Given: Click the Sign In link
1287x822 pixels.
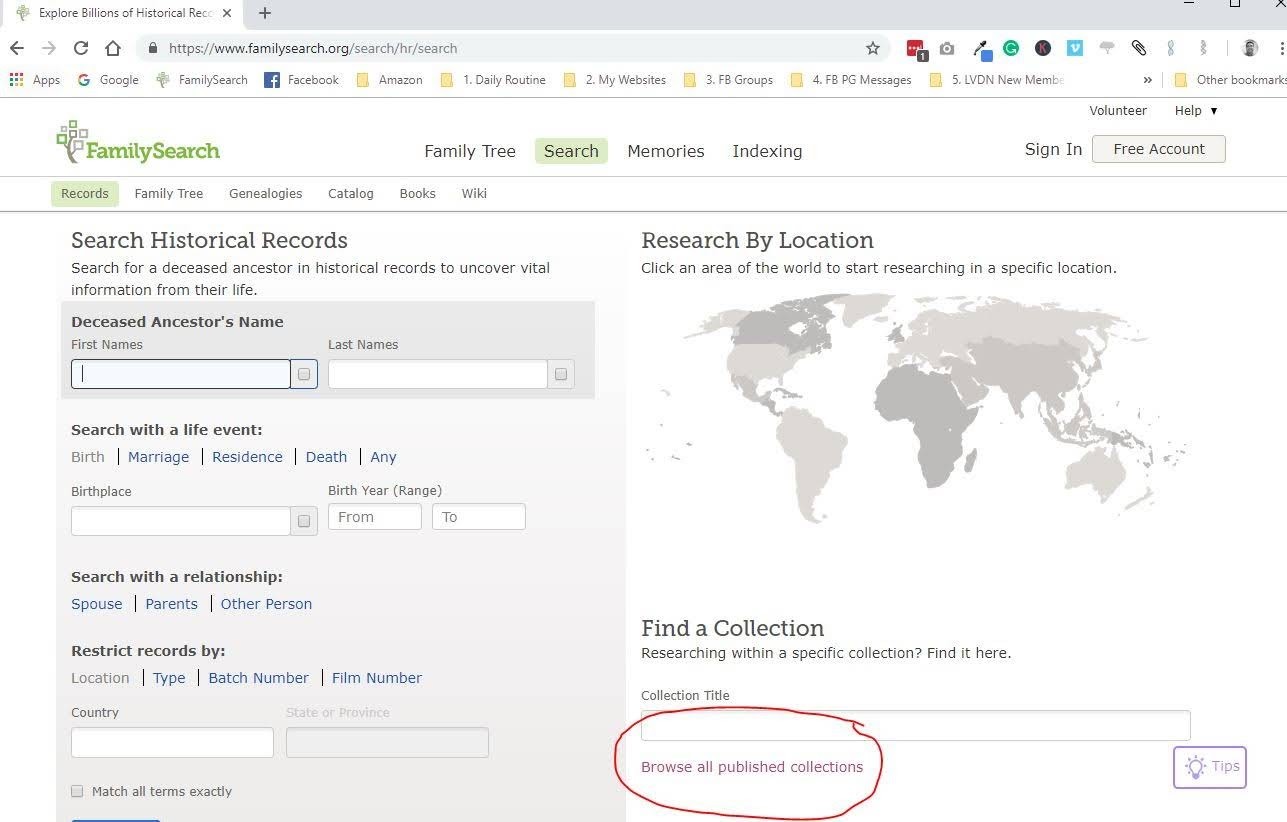Looking at the screenshot, I should [x=1053, y=149].
